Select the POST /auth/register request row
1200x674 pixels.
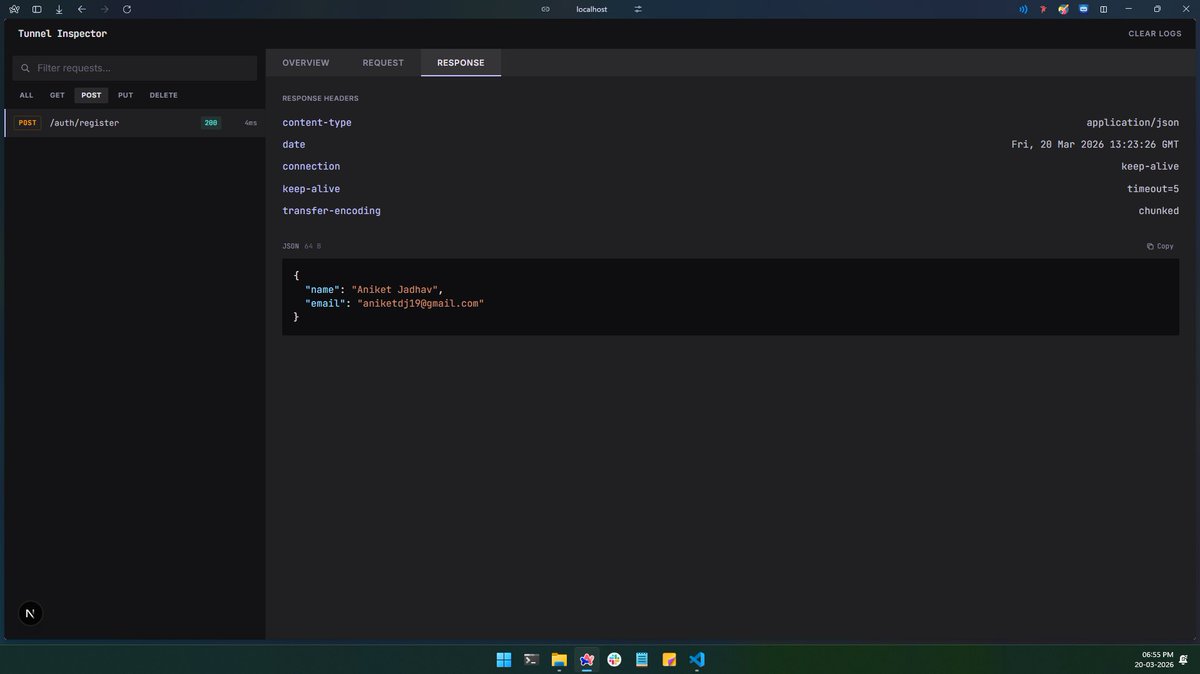click(x=135, y=123)
